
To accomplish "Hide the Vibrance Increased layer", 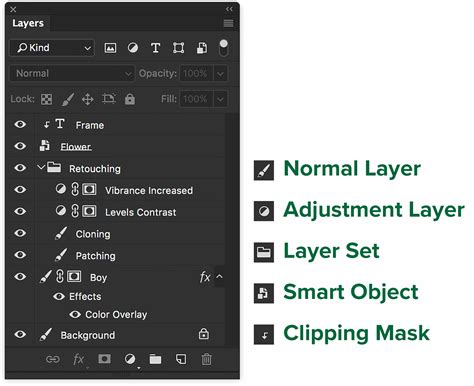I will pyautogui.click(x=20, y=189).
